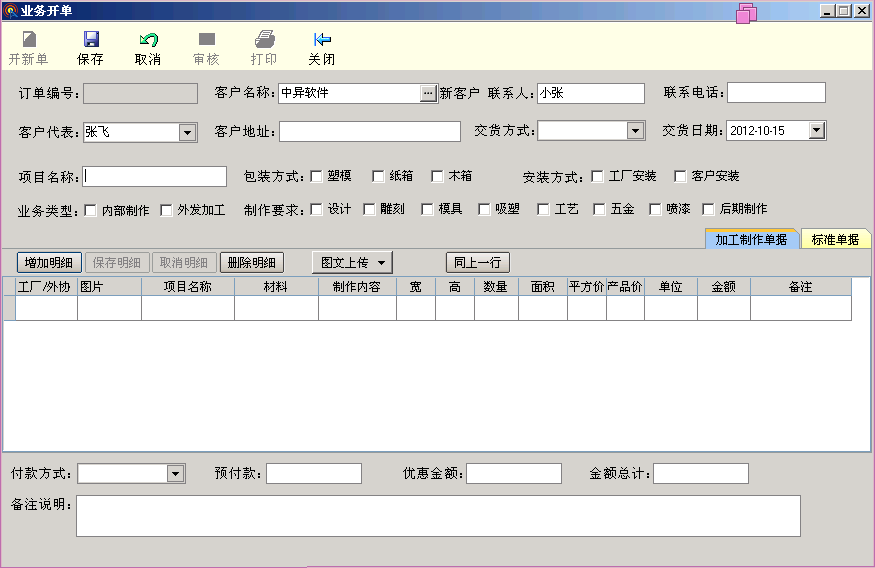Open the 图文上传 upload dropdown button
The height and width of the screenshot is (568, 875).
tap(352, 263)
